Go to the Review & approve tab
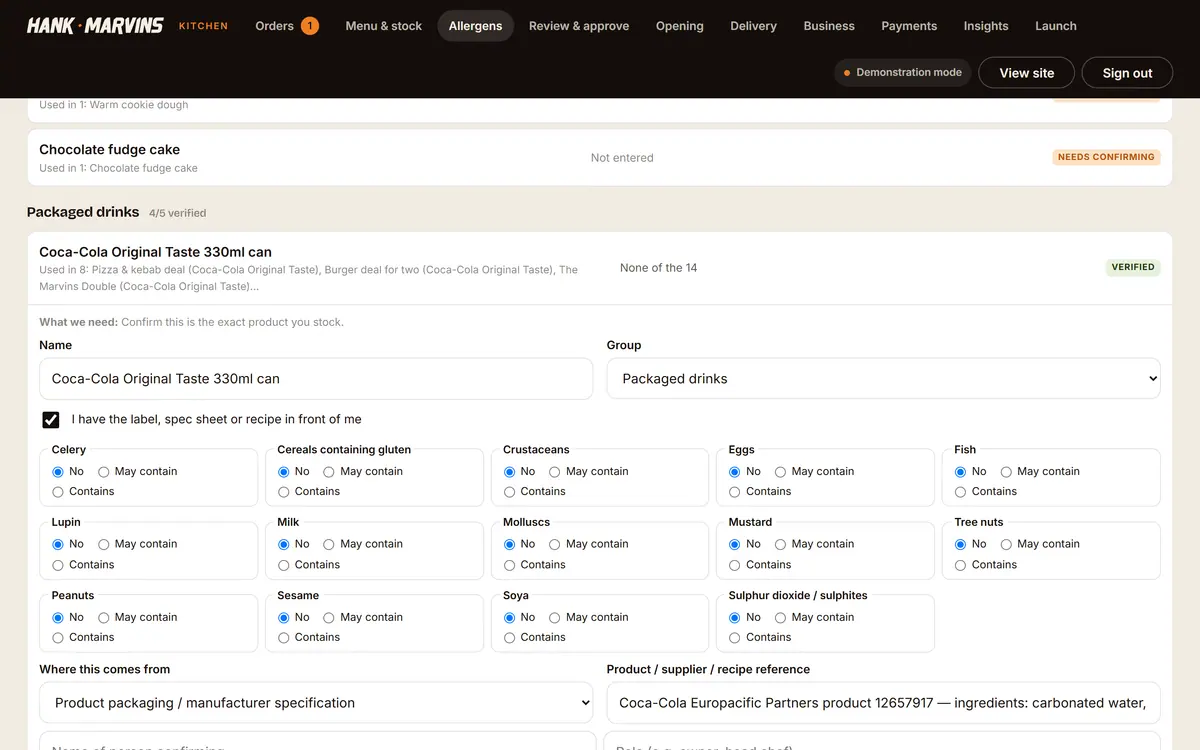Viewport: 1200px width, 750px height. click(x=579, y=26)
